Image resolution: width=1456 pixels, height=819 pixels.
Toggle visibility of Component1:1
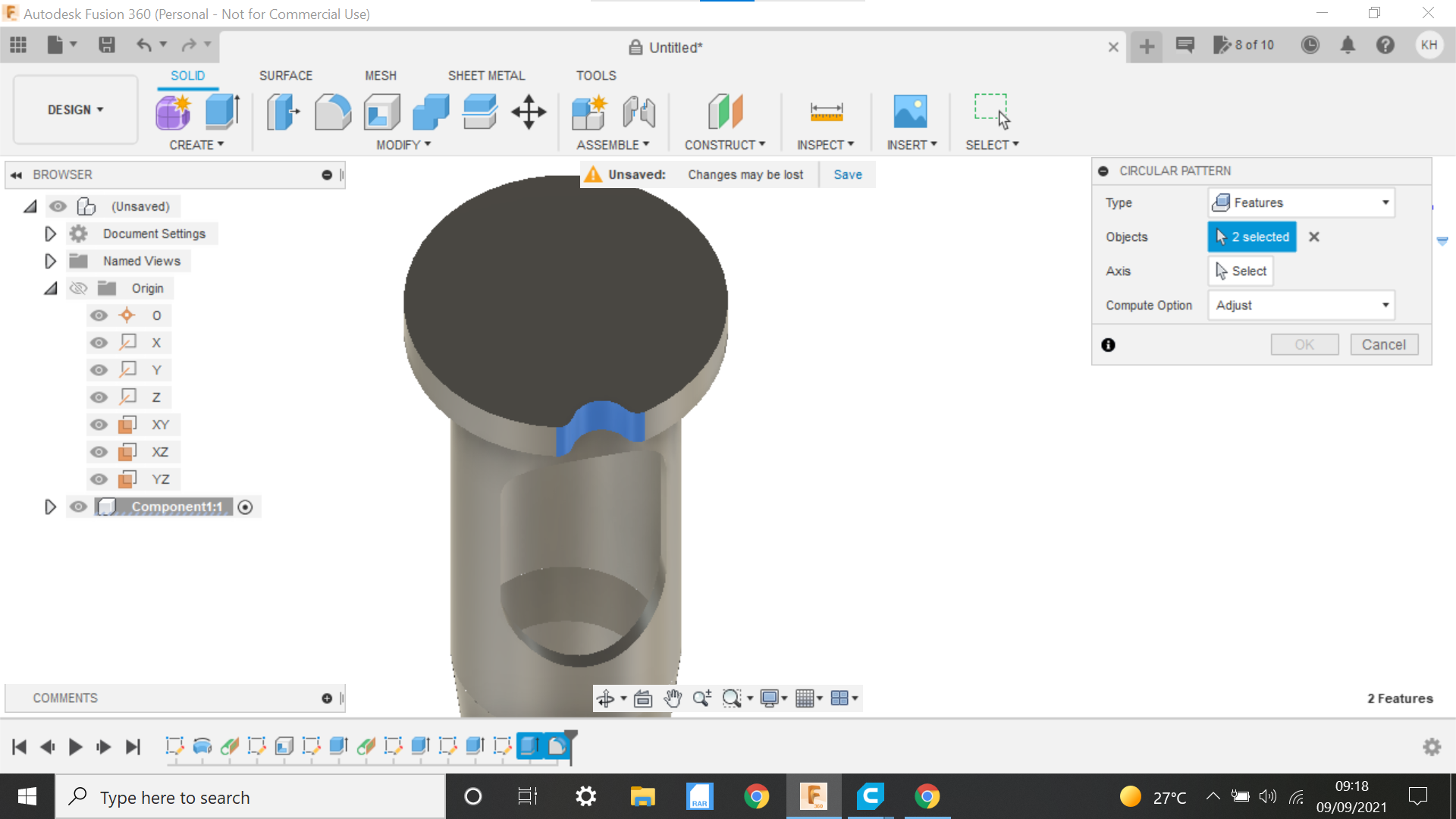(x=79, y=506)
